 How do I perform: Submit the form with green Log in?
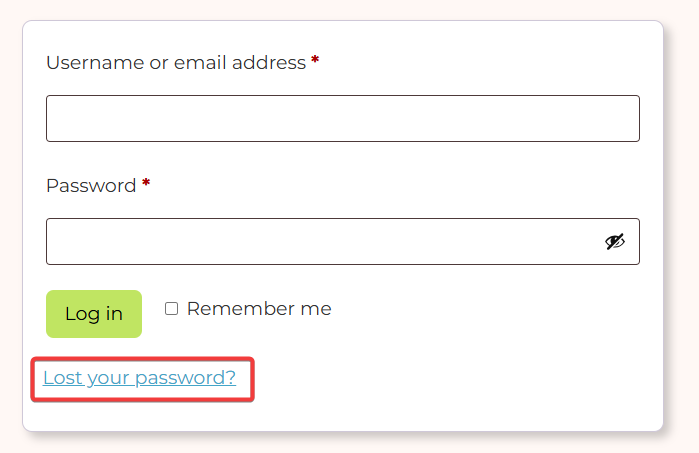pos(94,314)
